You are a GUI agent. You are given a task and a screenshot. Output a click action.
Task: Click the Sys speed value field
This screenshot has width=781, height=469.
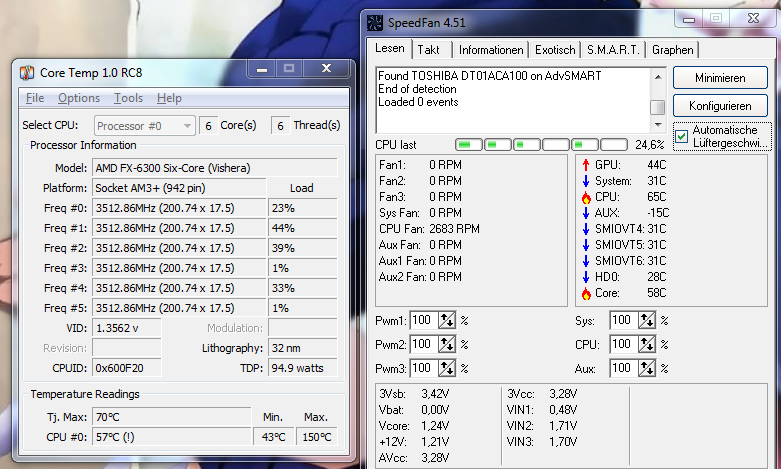[x=624, y=320]
